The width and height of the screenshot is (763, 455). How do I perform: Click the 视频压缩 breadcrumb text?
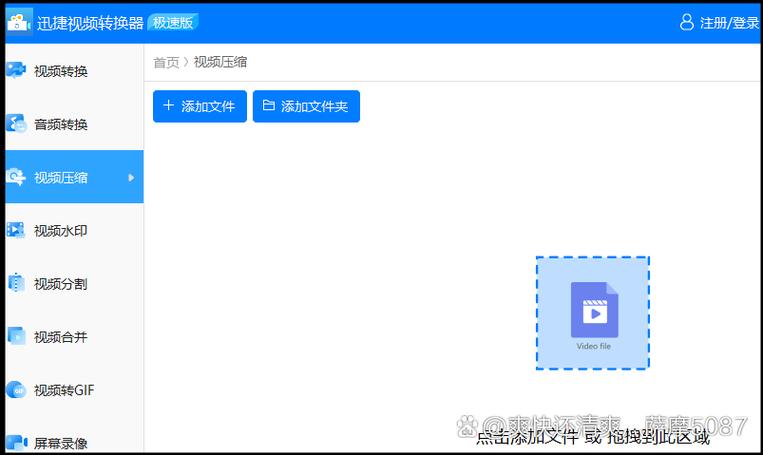(220, 62)
